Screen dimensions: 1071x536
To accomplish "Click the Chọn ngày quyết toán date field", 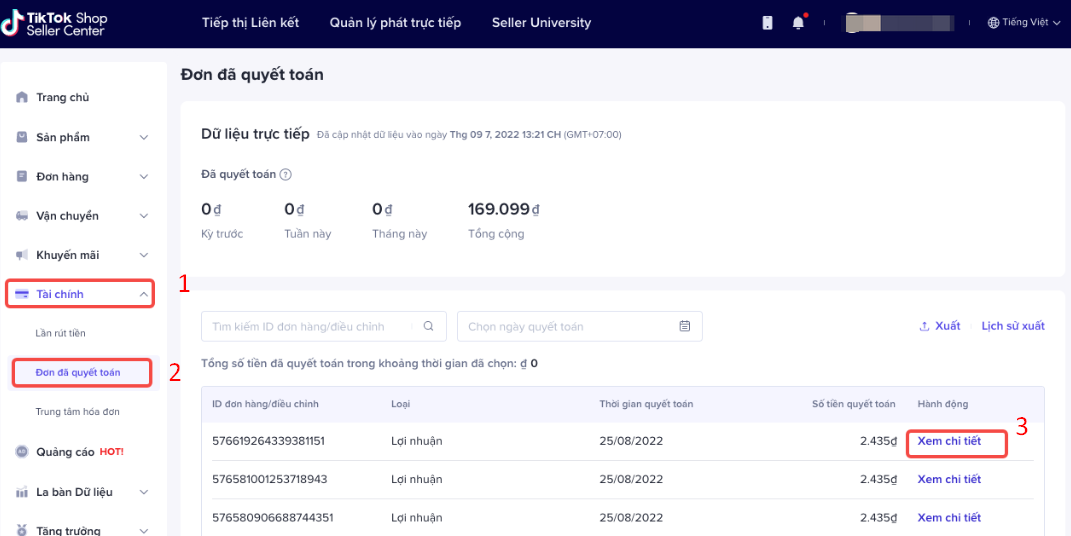I will pos(580,326).
